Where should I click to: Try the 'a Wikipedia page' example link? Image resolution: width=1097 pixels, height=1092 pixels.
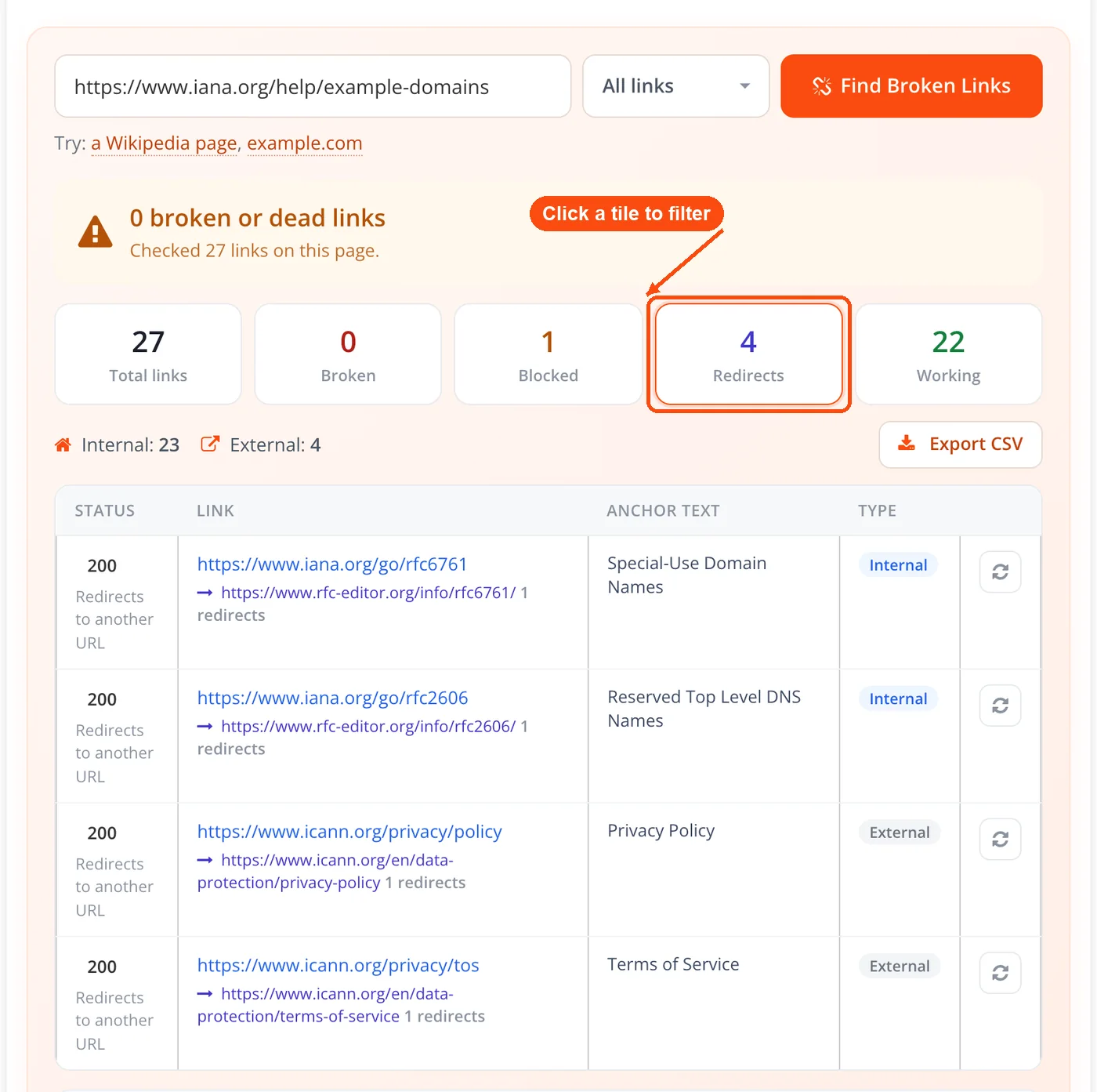point(164,143)
